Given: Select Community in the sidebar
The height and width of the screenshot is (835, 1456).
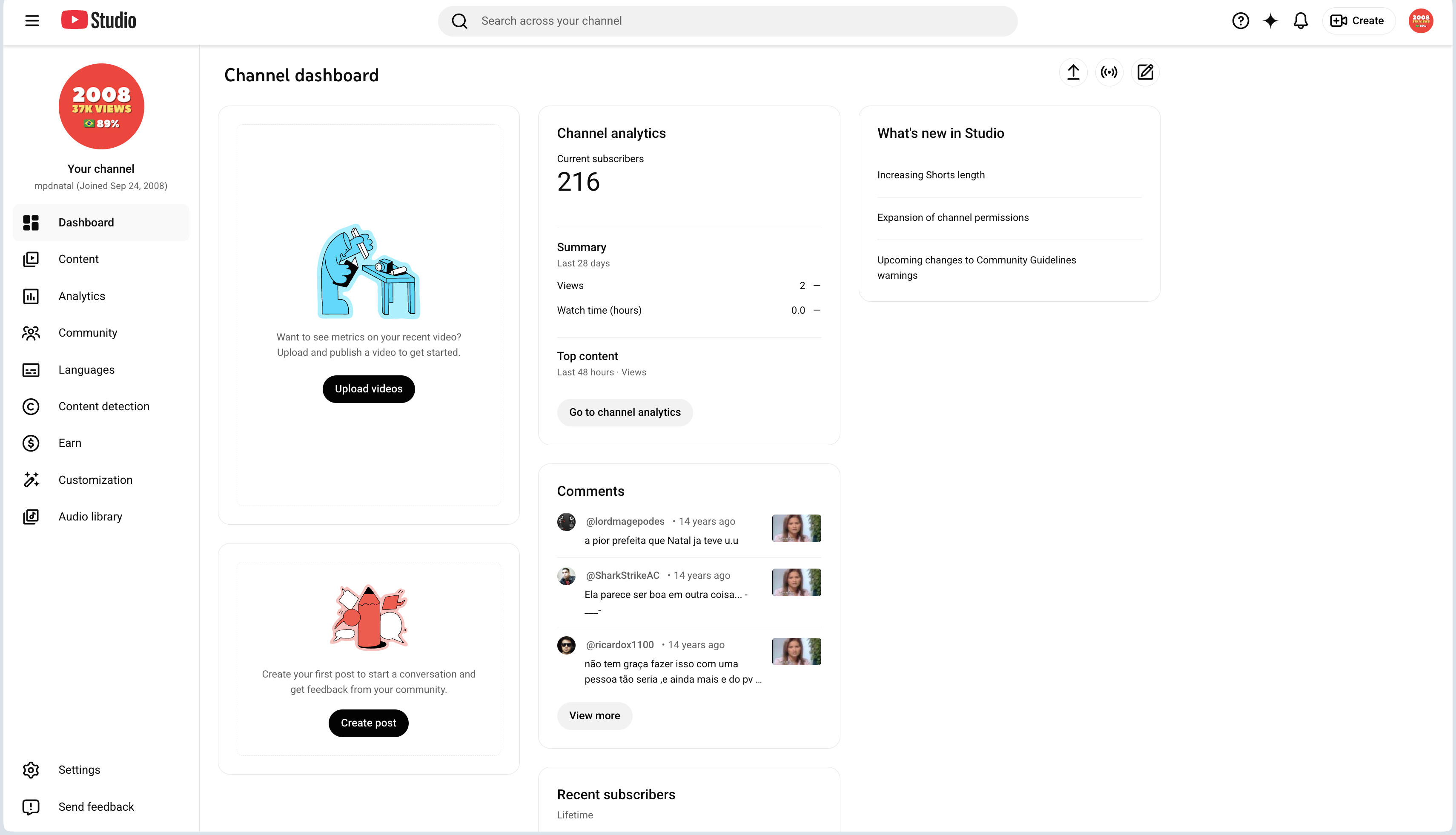Looking at the screenshot, I should point(101,333).
